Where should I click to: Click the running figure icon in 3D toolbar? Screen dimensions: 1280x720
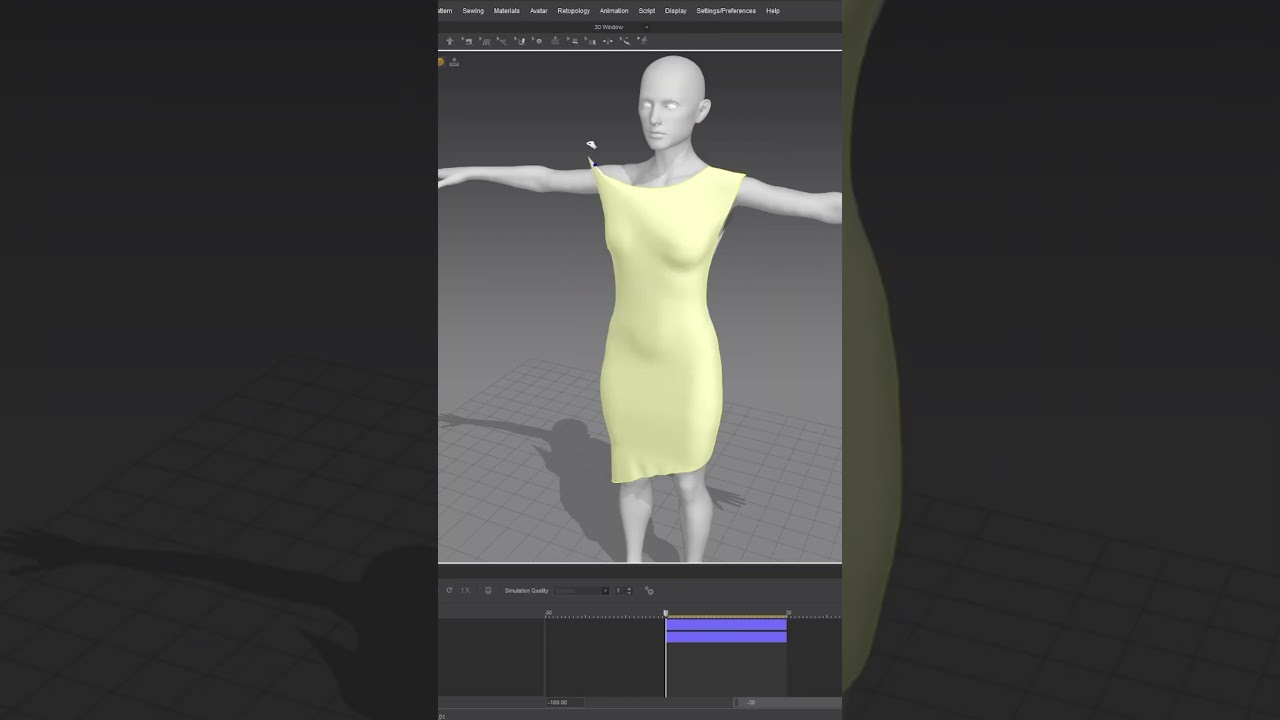point(643,41)
